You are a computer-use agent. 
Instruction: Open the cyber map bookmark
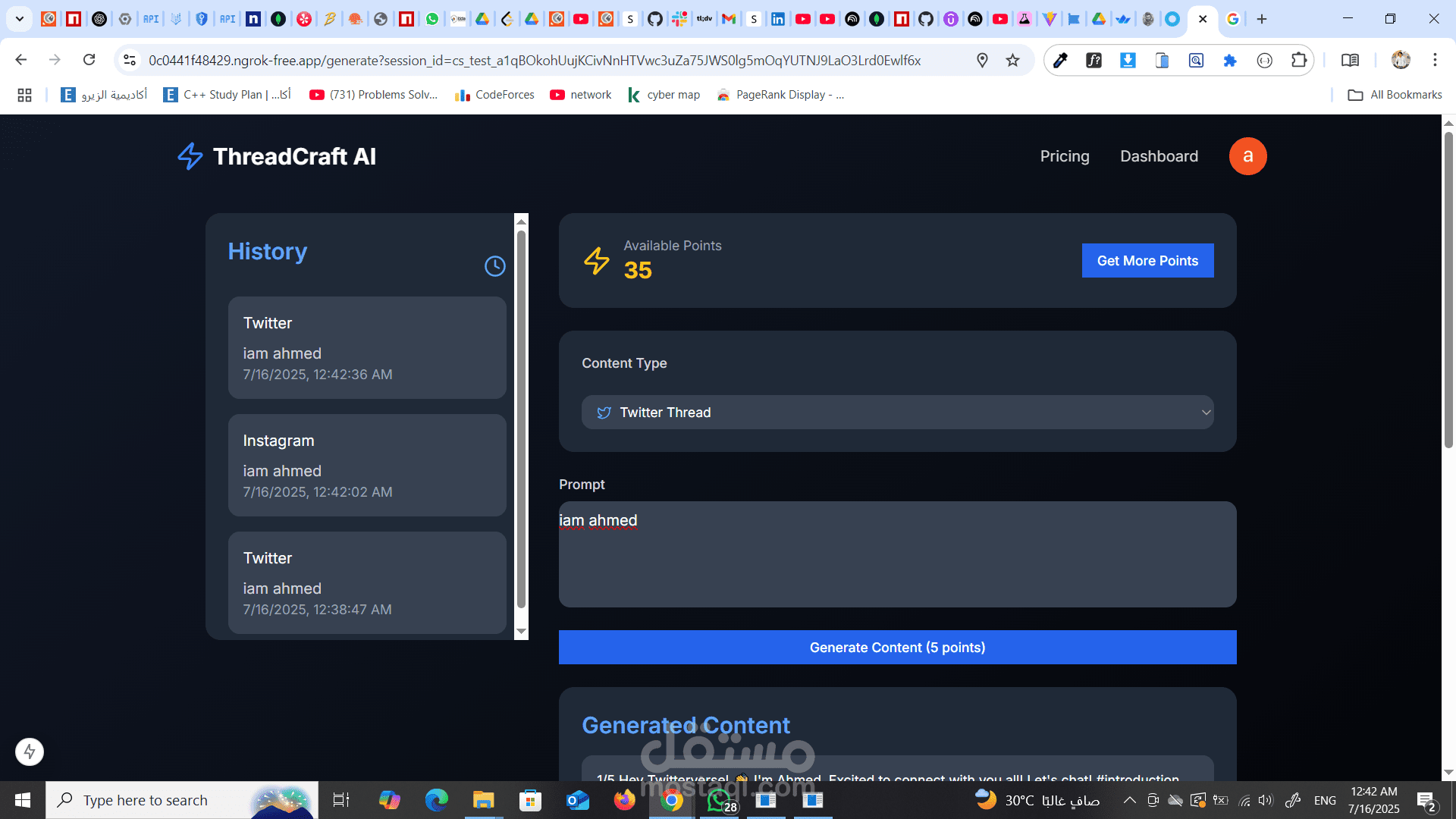(x=664, y=95)
